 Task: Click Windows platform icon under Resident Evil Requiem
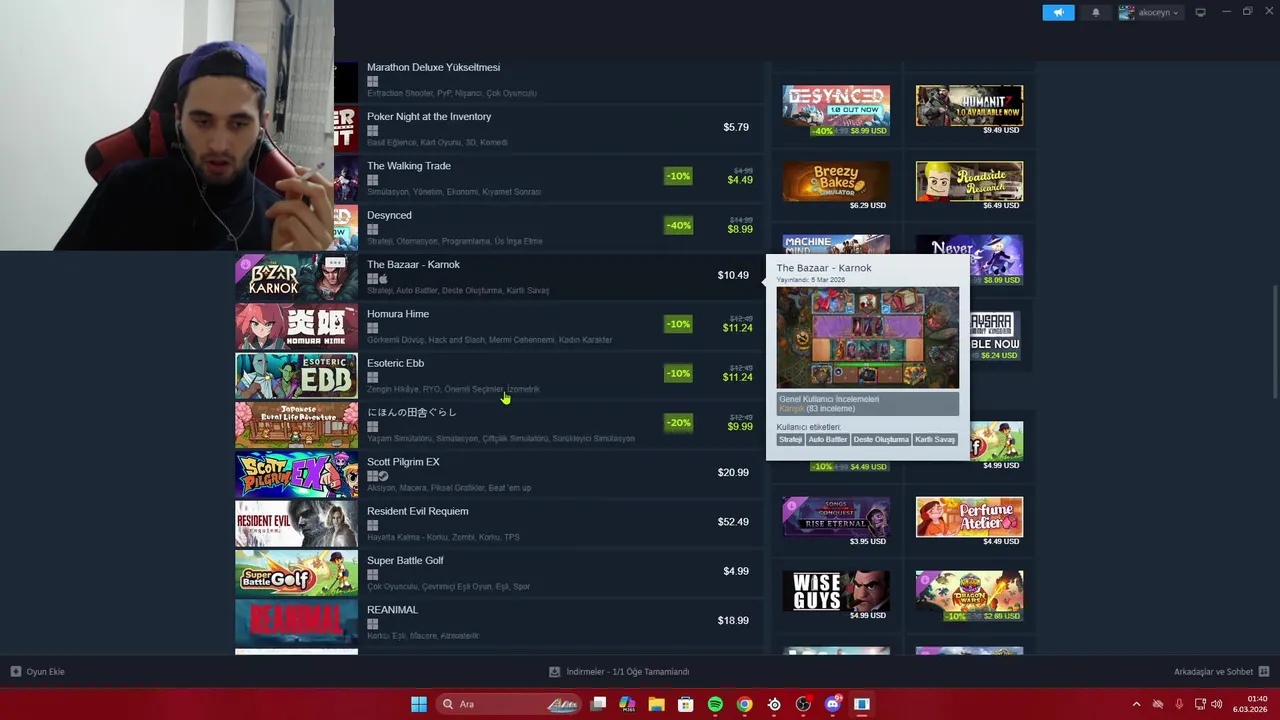coord(372,525)
